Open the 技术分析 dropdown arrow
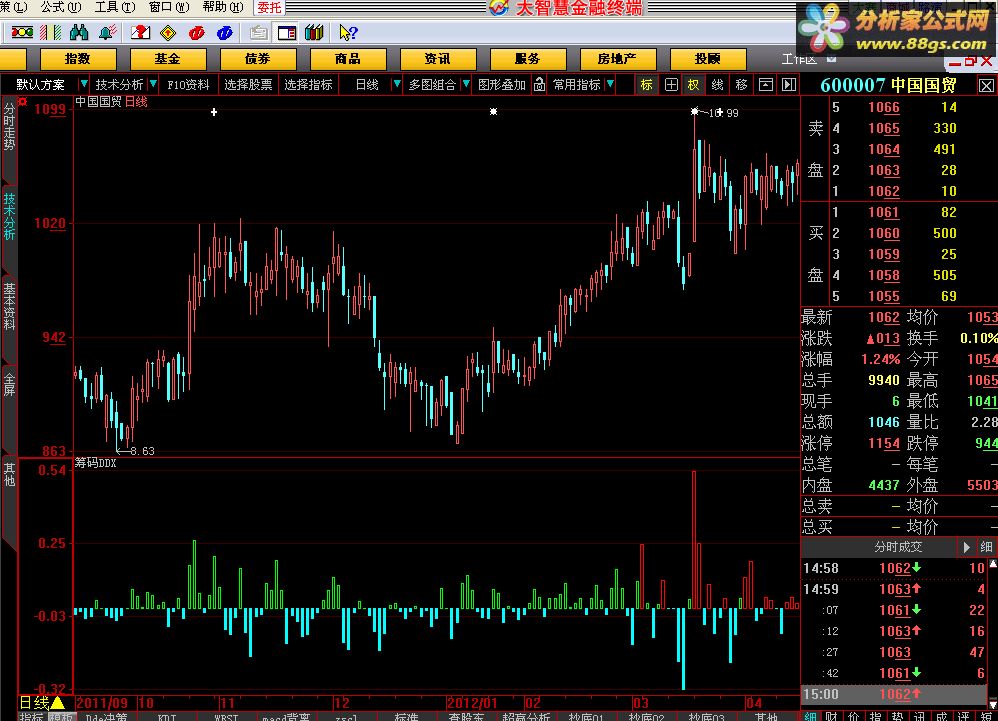The image size is (998, 721). pyautogui.click(x=153, y=84)
